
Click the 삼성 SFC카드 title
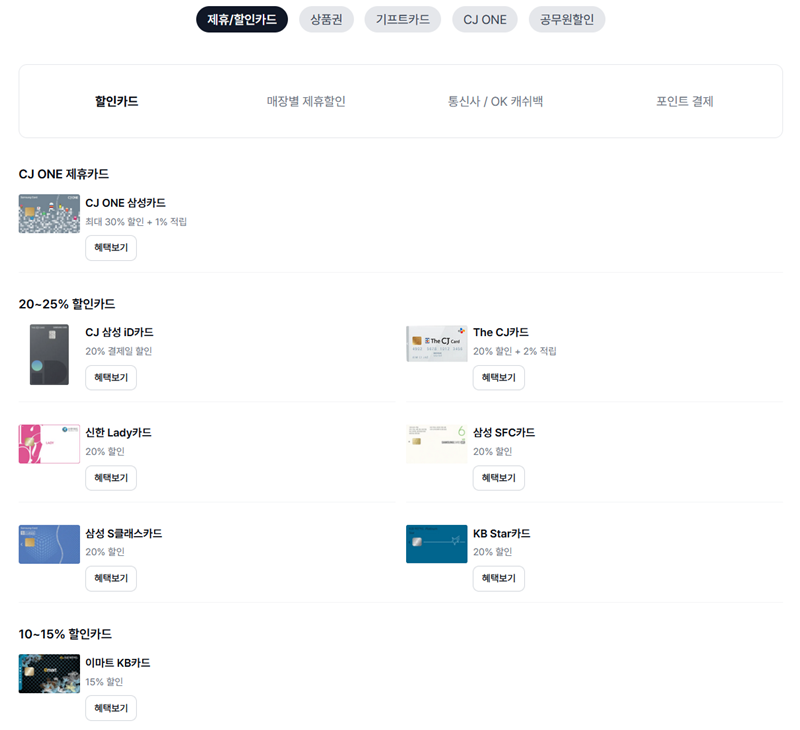[504, 433]
